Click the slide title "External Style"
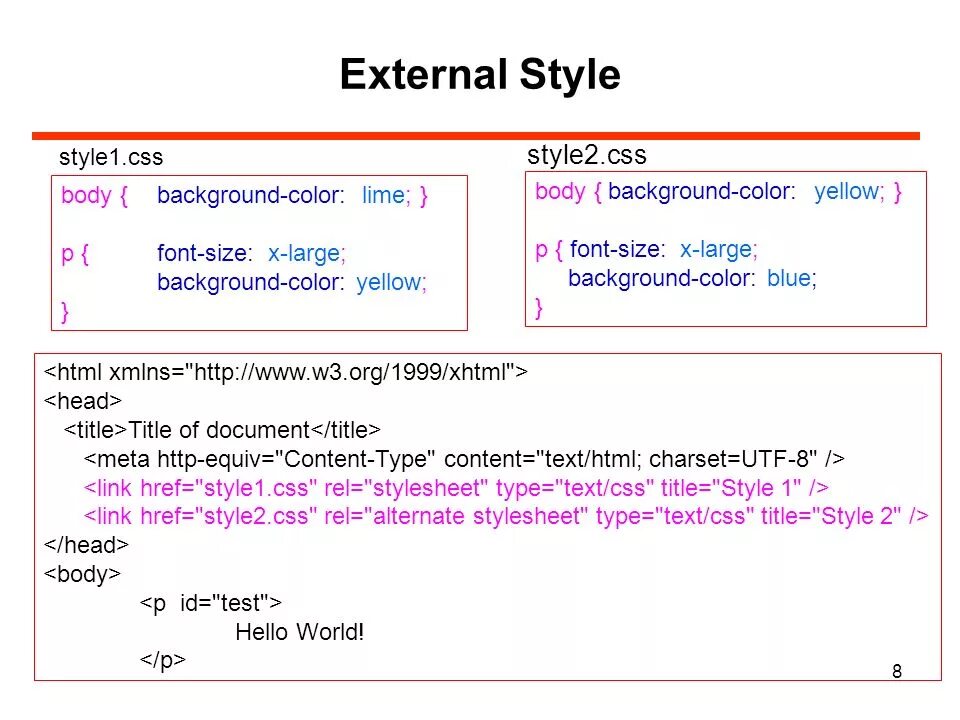 coord(480,75)
